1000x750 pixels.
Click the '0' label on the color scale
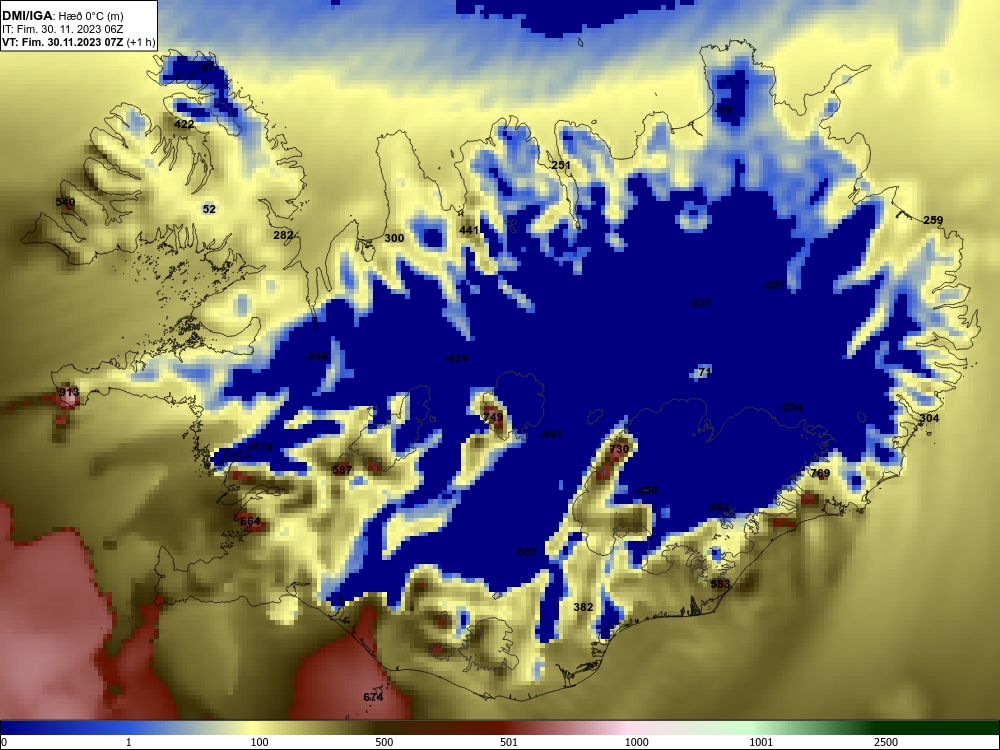point(4,742)
